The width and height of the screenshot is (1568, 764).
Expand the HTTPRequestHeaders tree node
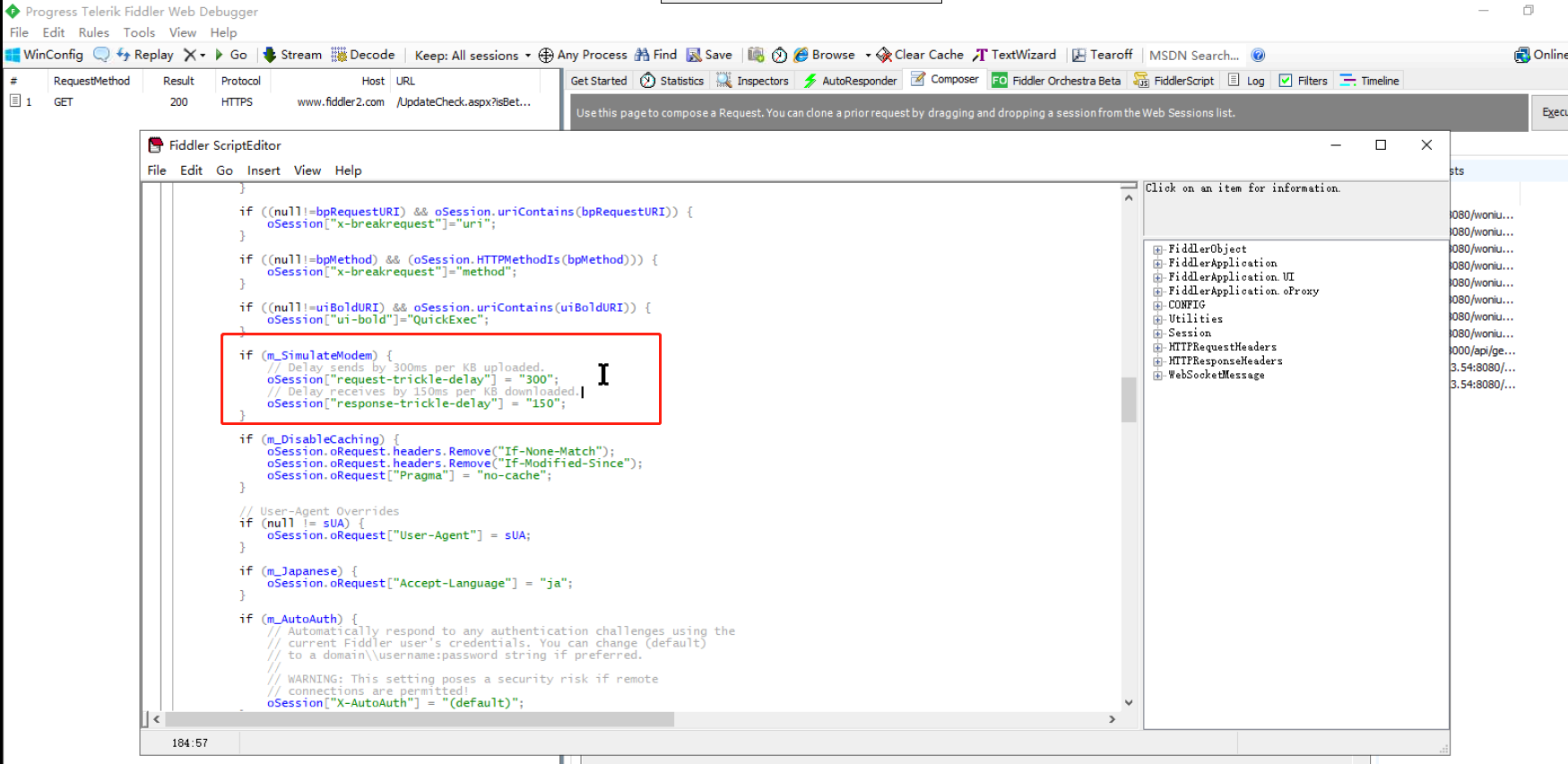(1158, 348)
